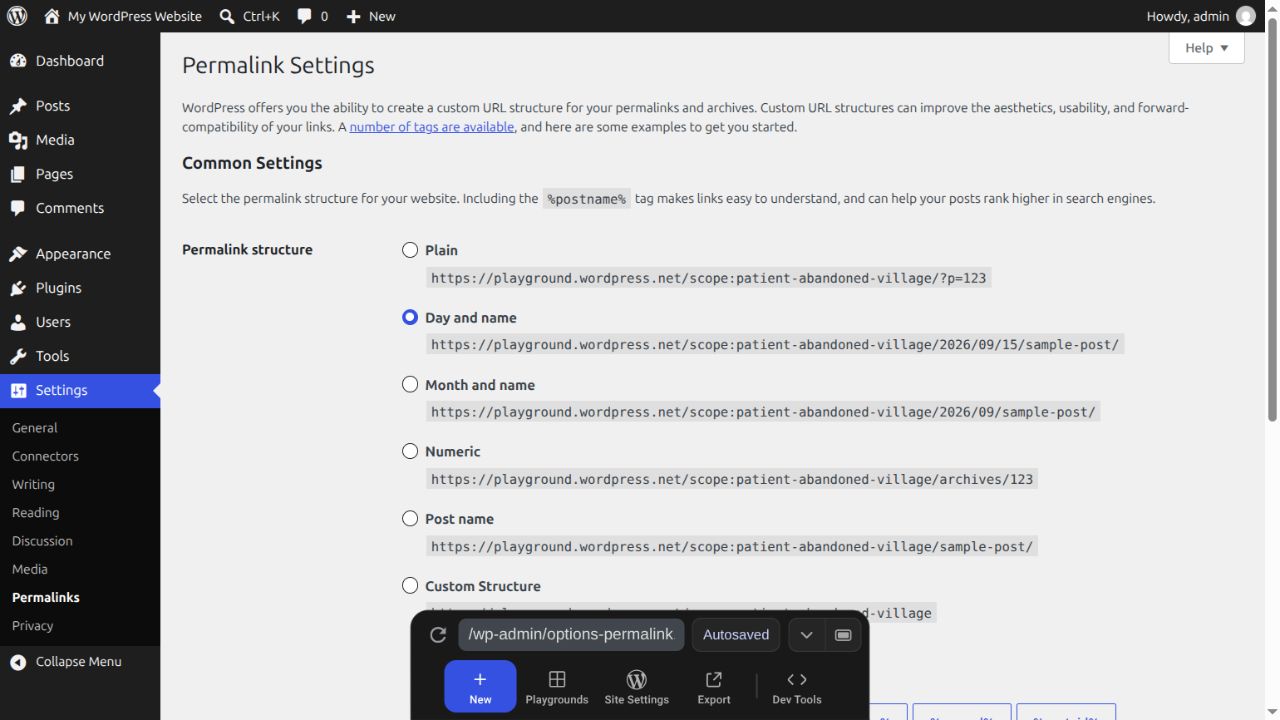This screenshot has height=720, width=1280.
Task: Click the playground URL path field
Action: (x=571, y=635)
